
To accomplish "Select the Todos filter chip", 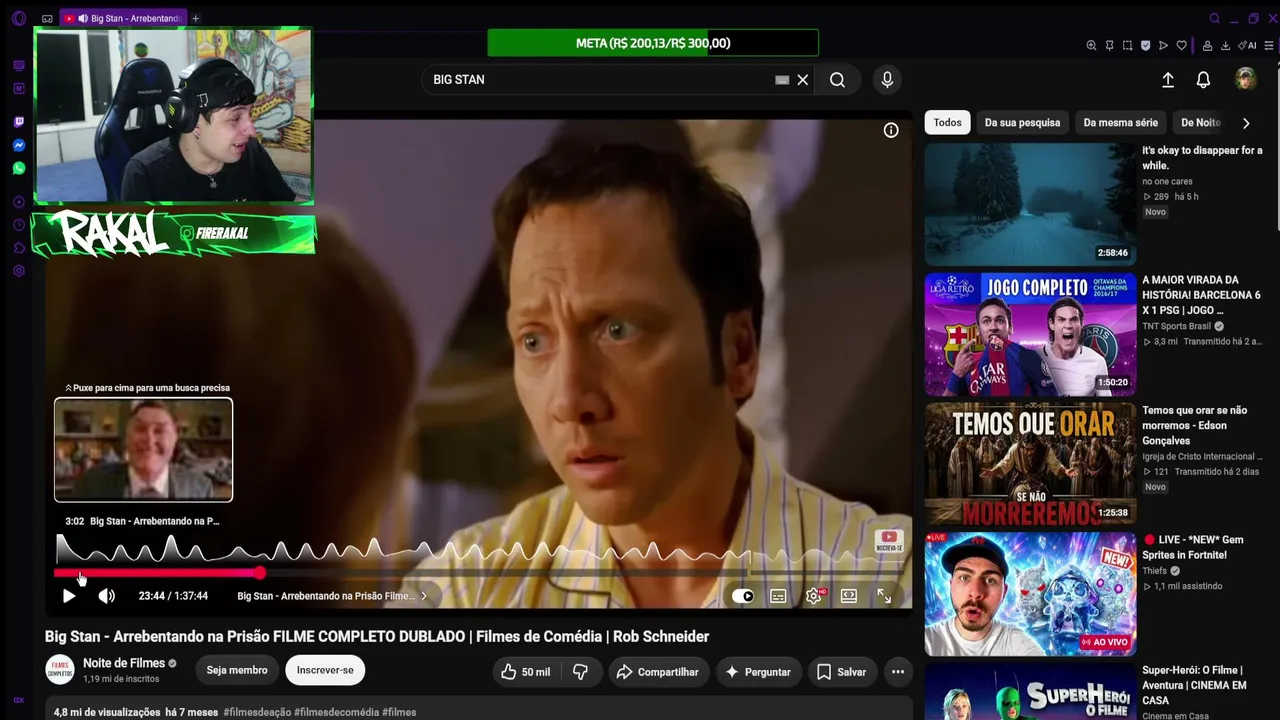I will coord(947,123).
